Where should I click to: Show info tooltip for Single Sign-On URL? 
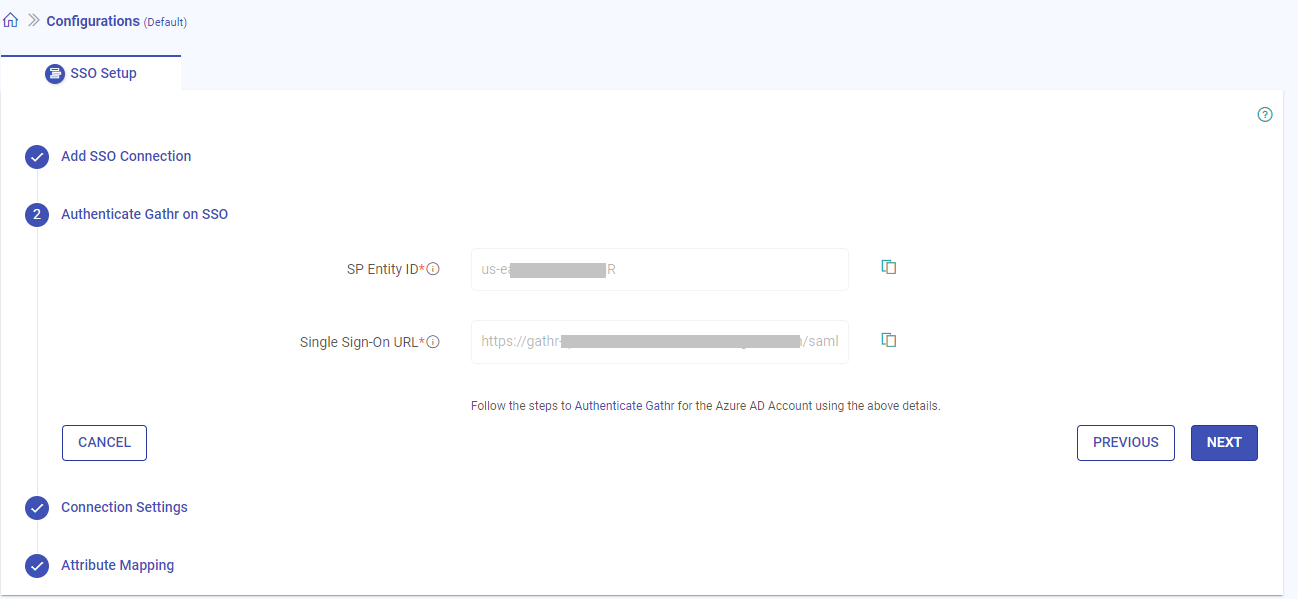(434, 342)
